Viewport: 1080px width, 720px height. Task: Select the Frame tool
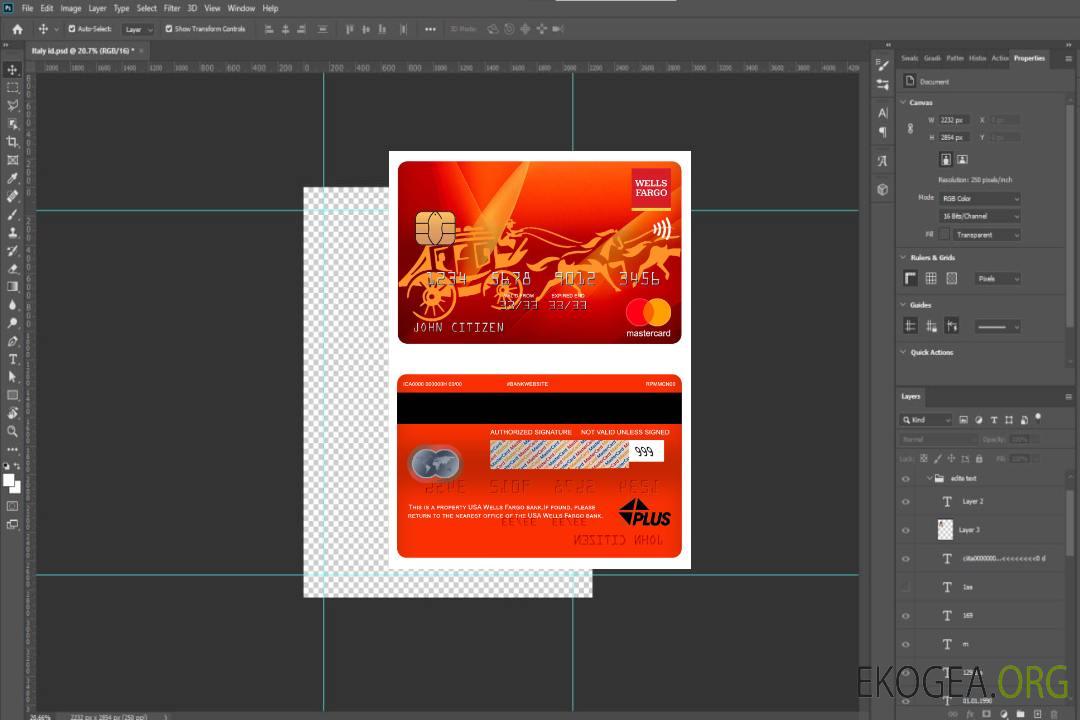[12, 160]
